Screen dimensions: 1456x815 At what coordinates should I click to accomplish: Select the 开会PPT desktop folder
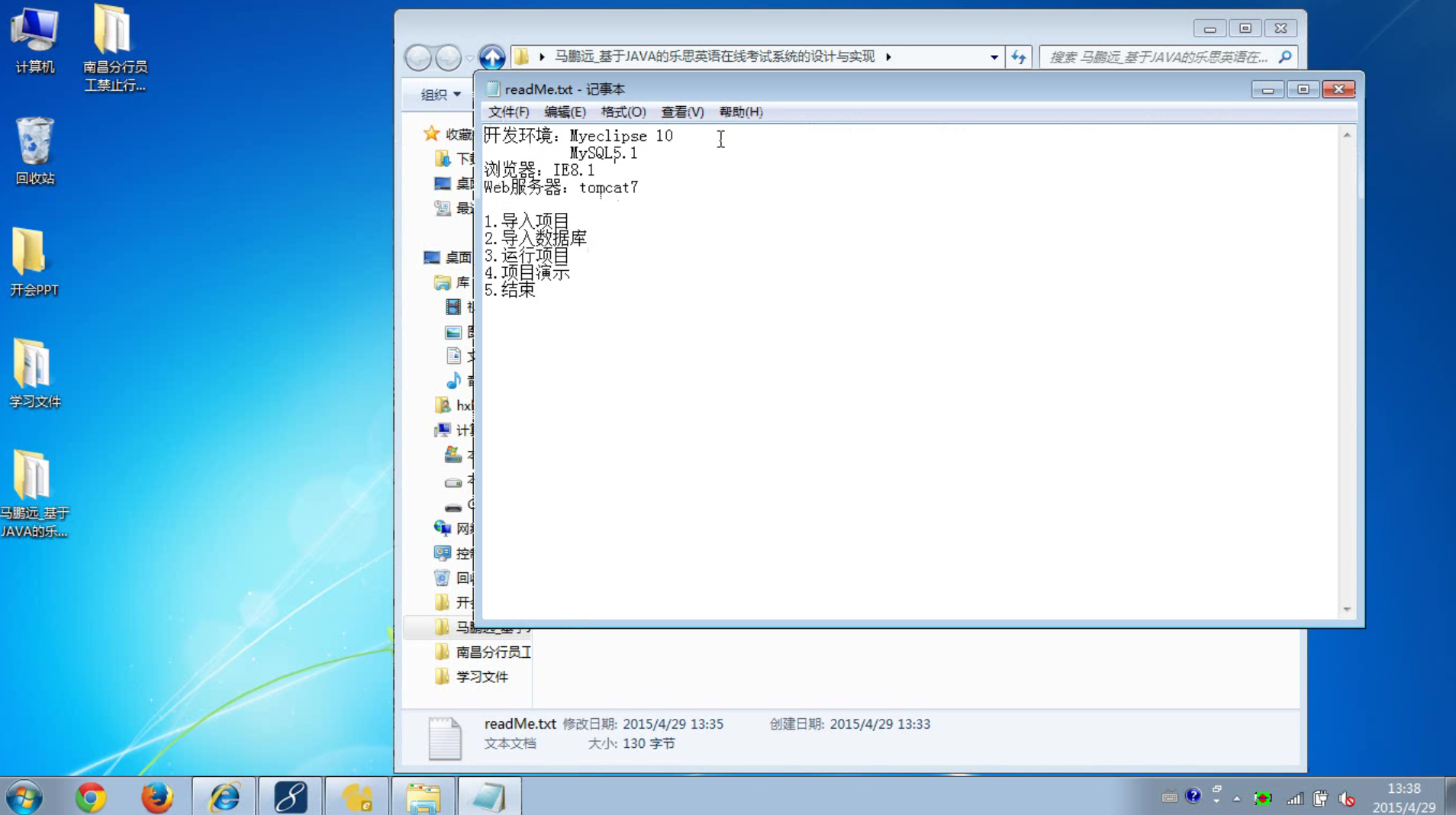tap(34, 262)
